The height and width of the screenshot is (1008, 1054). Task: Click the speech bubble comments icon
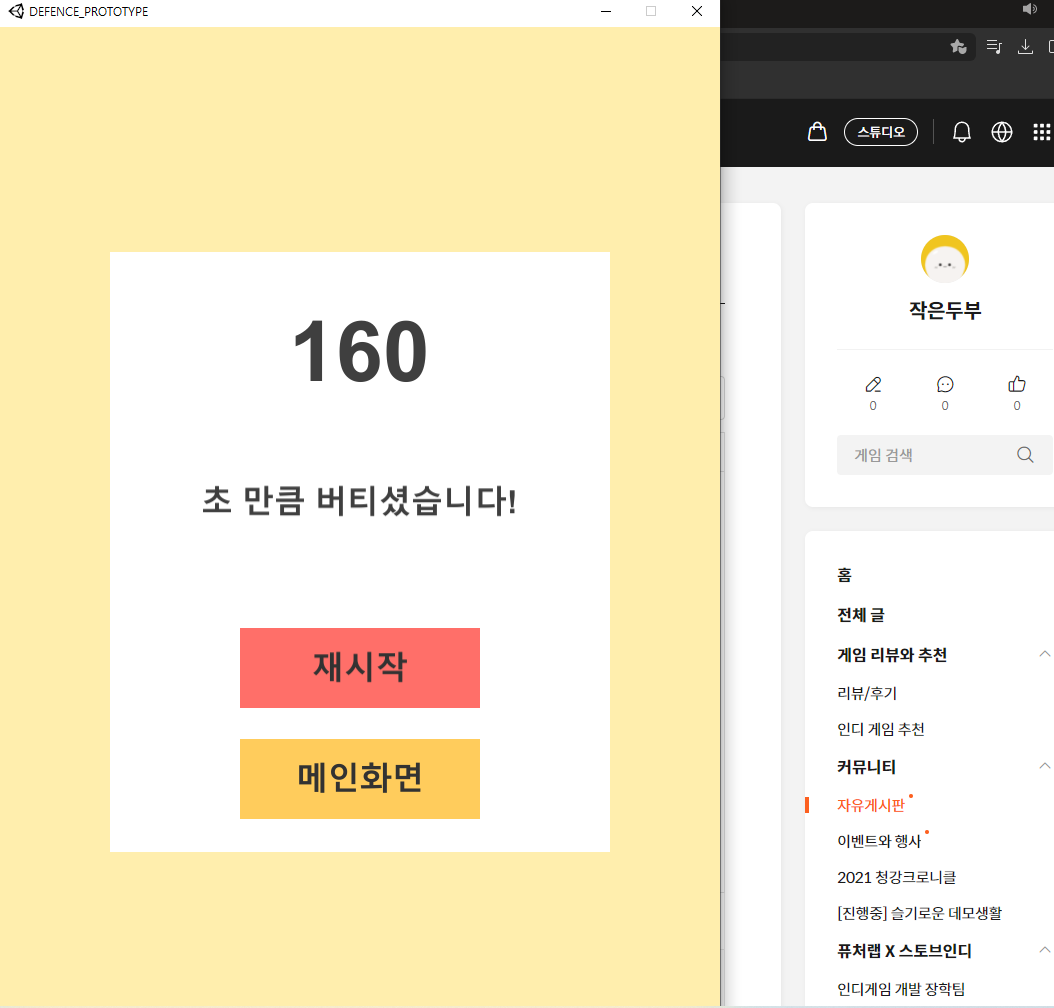[x=945, y=384]
